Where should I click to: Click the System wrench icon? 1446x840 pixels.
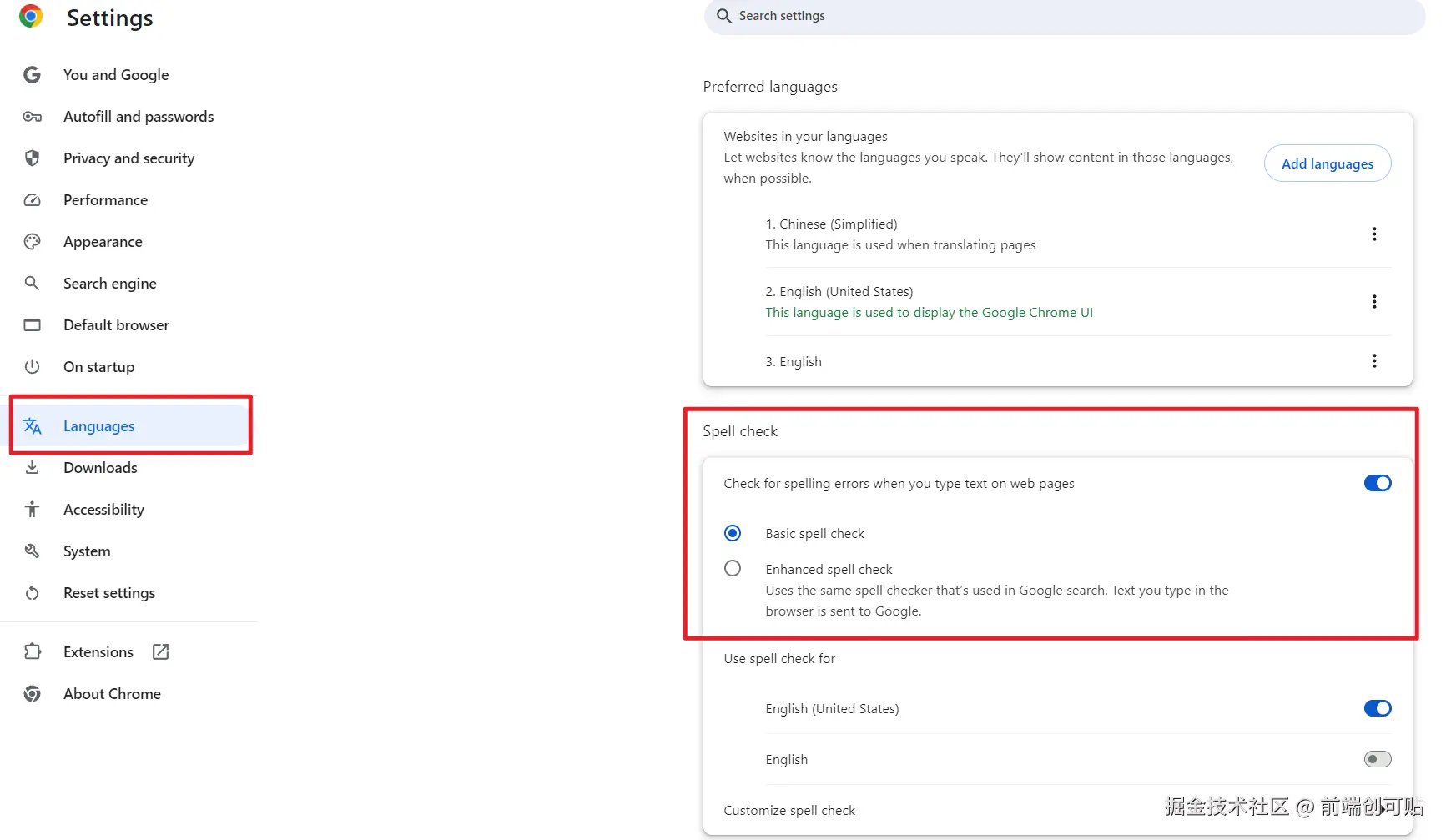[x=32, y=551]
